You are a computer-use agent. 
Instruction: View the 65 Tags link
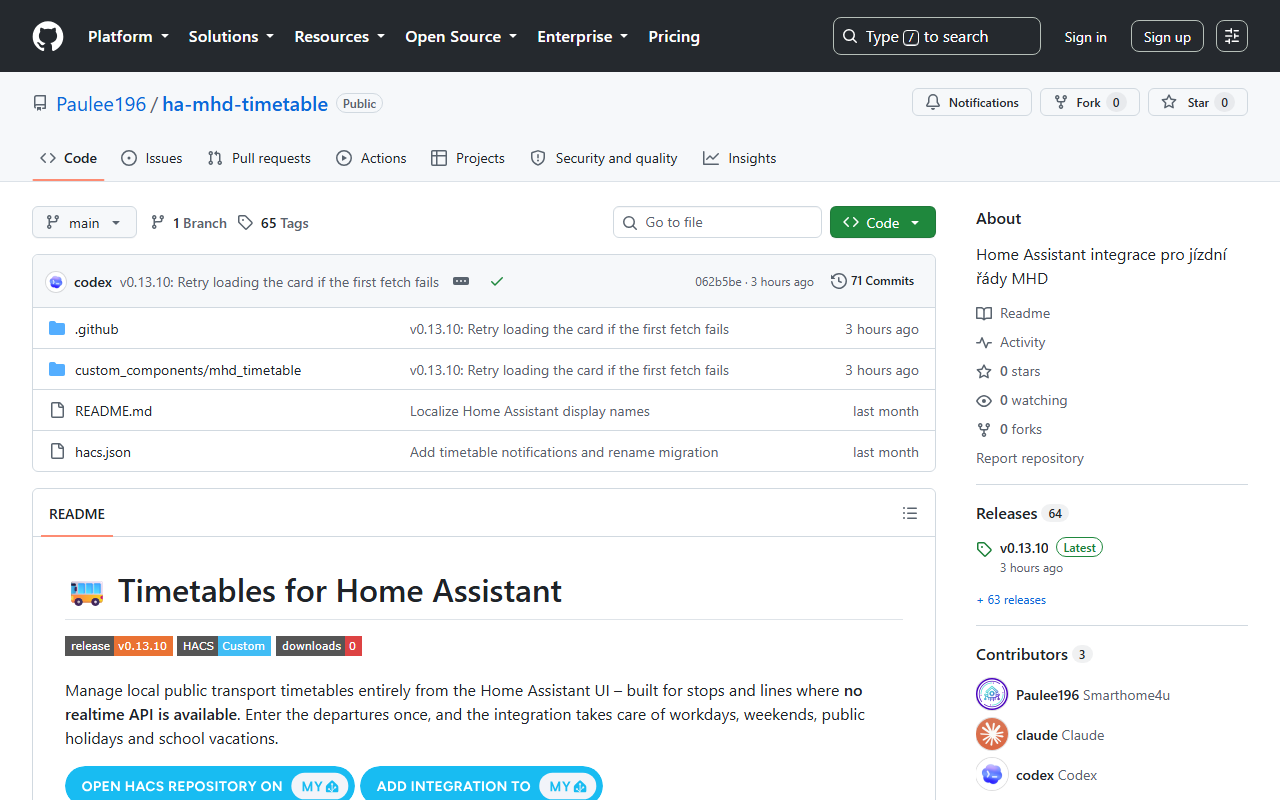tap(273, 223)
